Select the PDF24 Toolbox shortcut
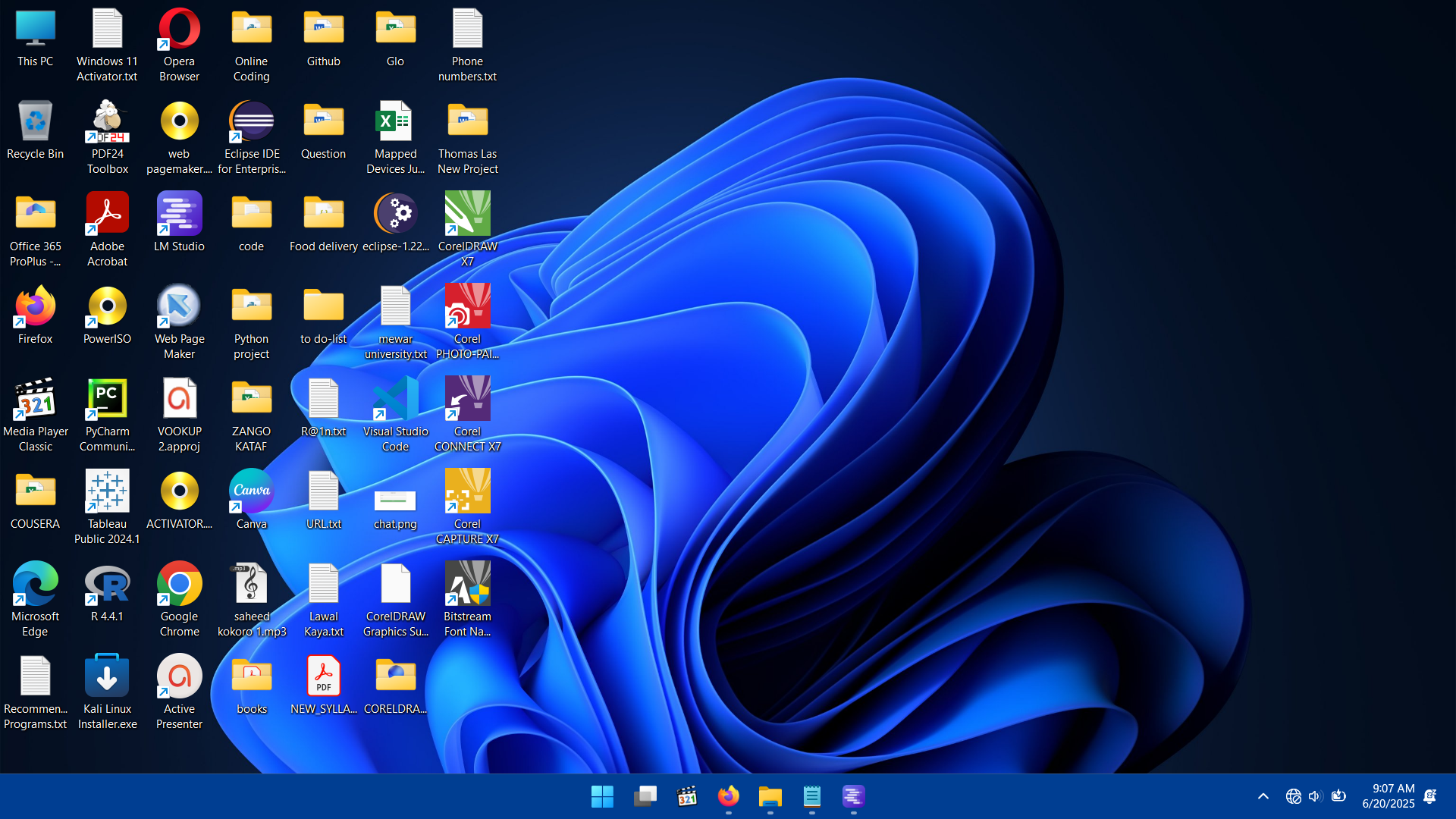The image size is (1456, 819). (108, 138)
